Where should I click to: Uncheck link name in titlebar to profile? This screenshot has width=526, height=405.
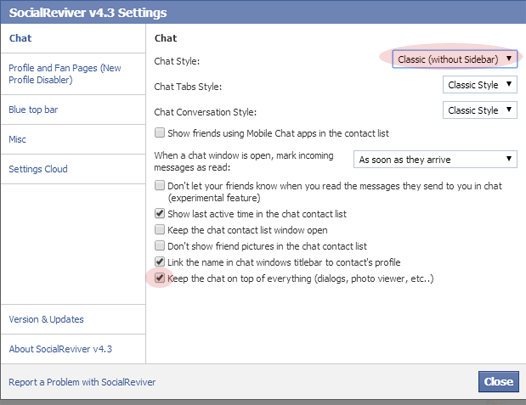[160, 262]
